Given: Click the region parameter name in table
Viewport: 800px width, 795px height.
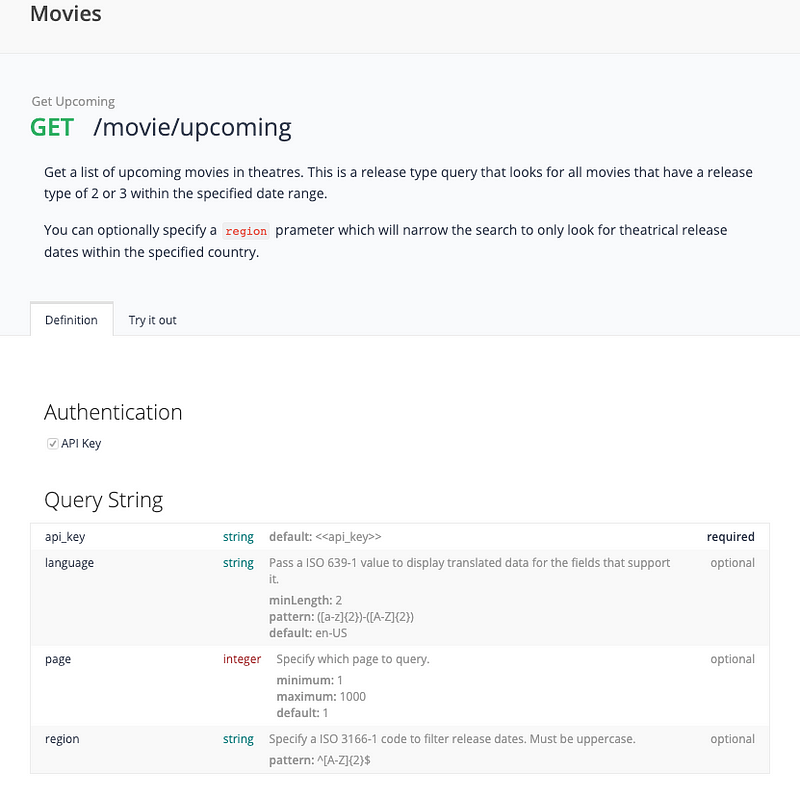Looking at the screenshot, I should click(62, 739).
